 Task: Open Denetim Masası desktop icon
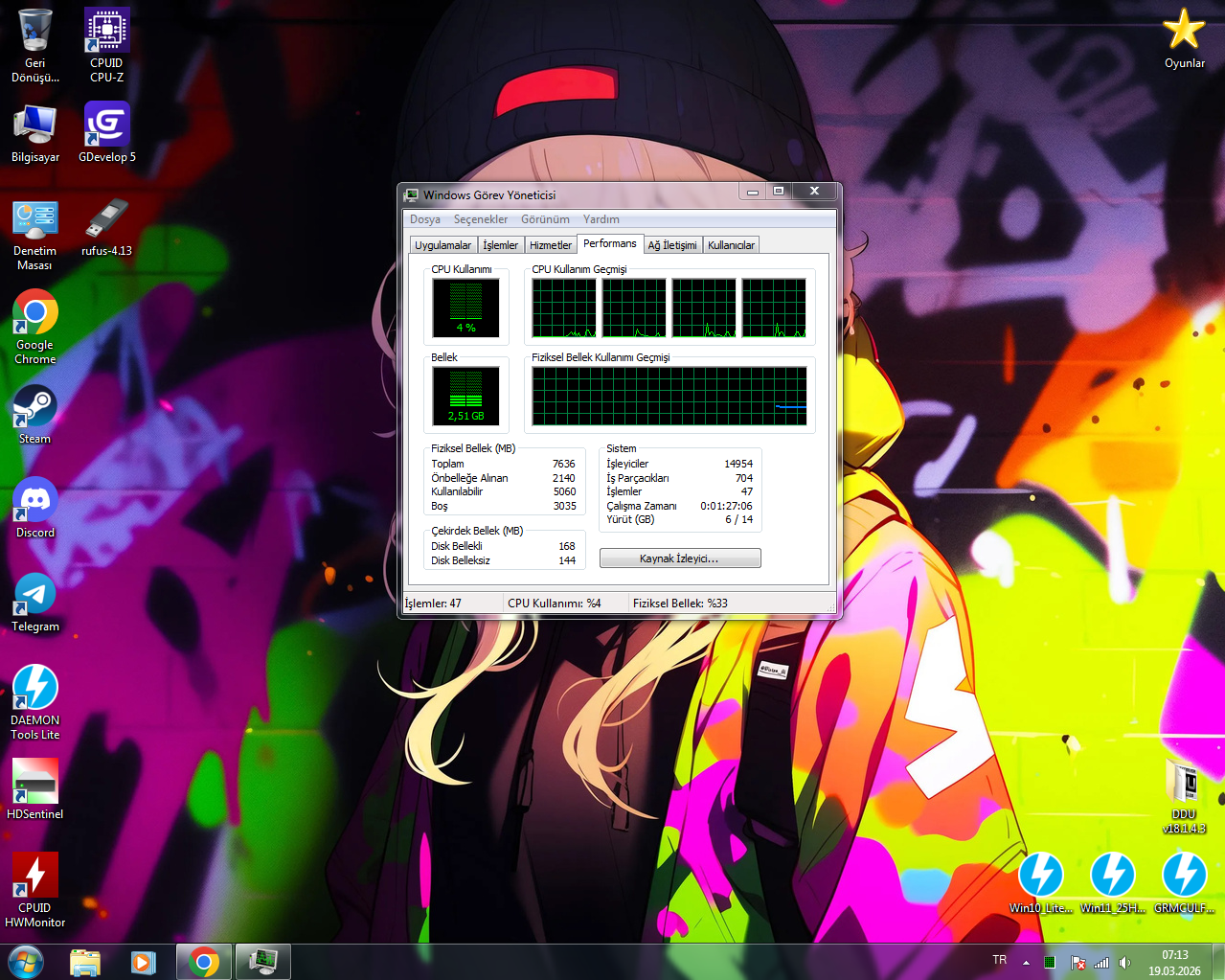coord(35,235)
